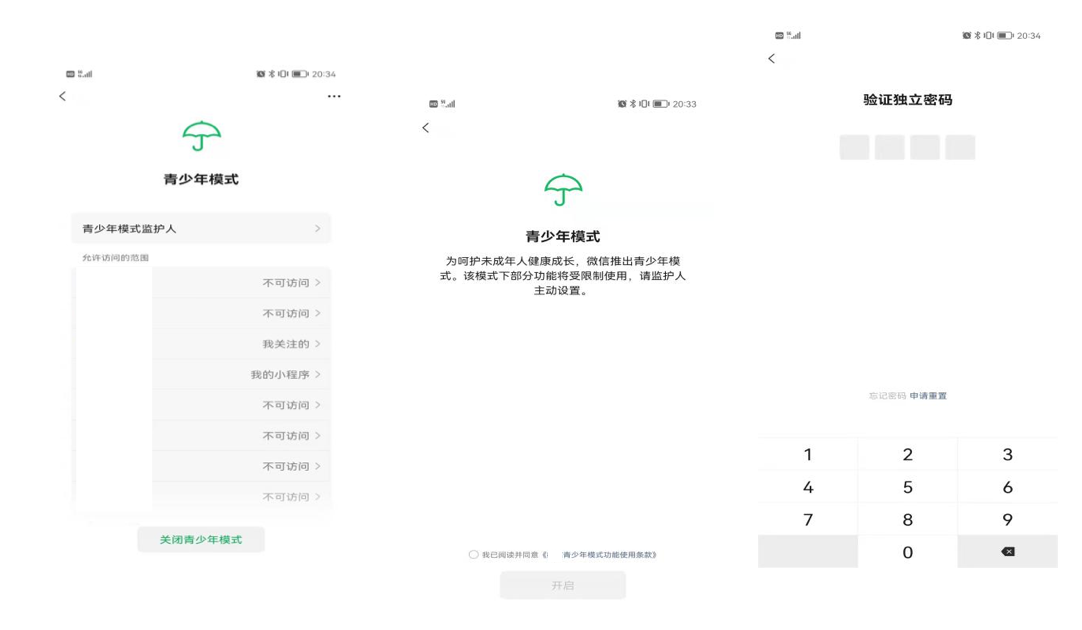This screenshot has width=1082, height=630.
Task: Expand the 青少年模式监护人 chevron
Action: coord(317,228)
